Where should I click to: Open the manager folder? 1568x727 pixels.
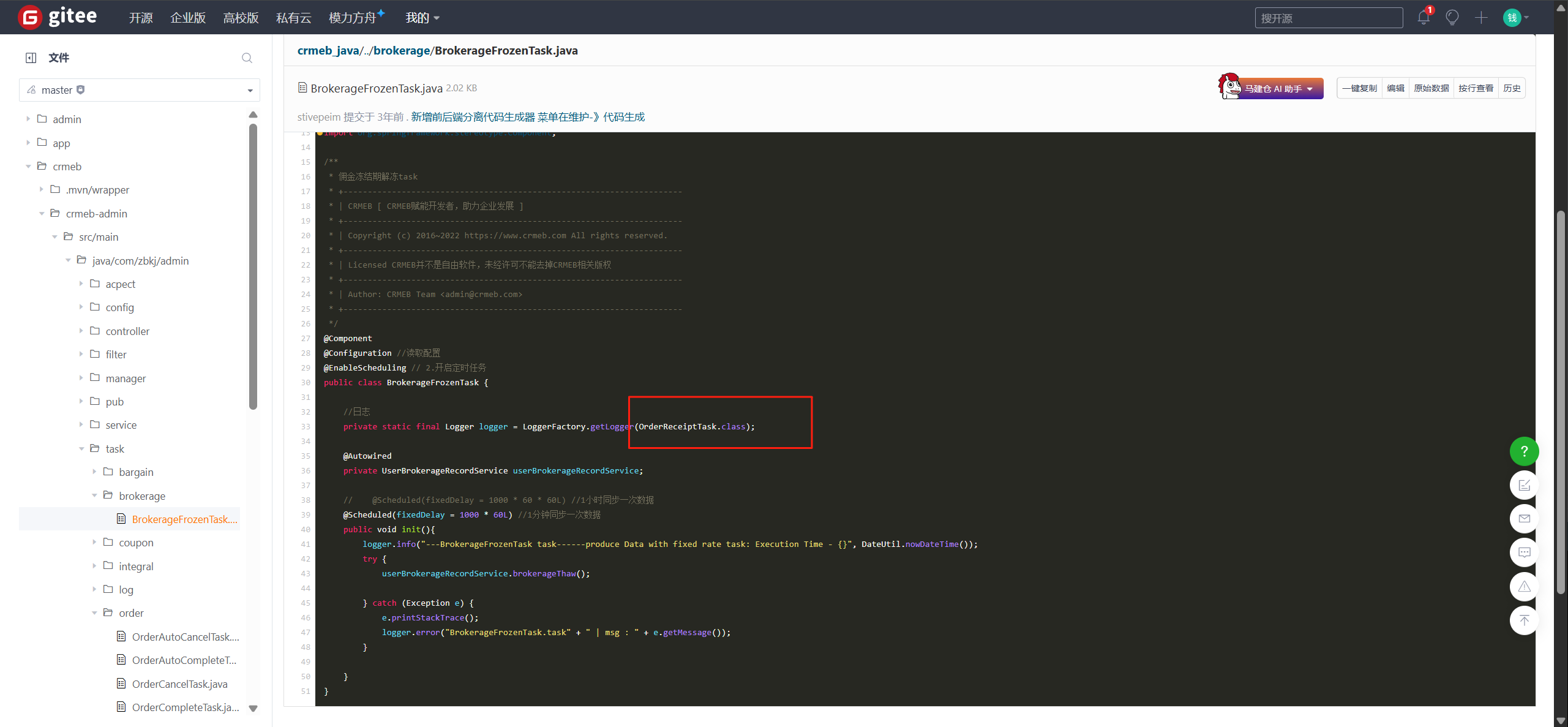click(x=126, y=378)
